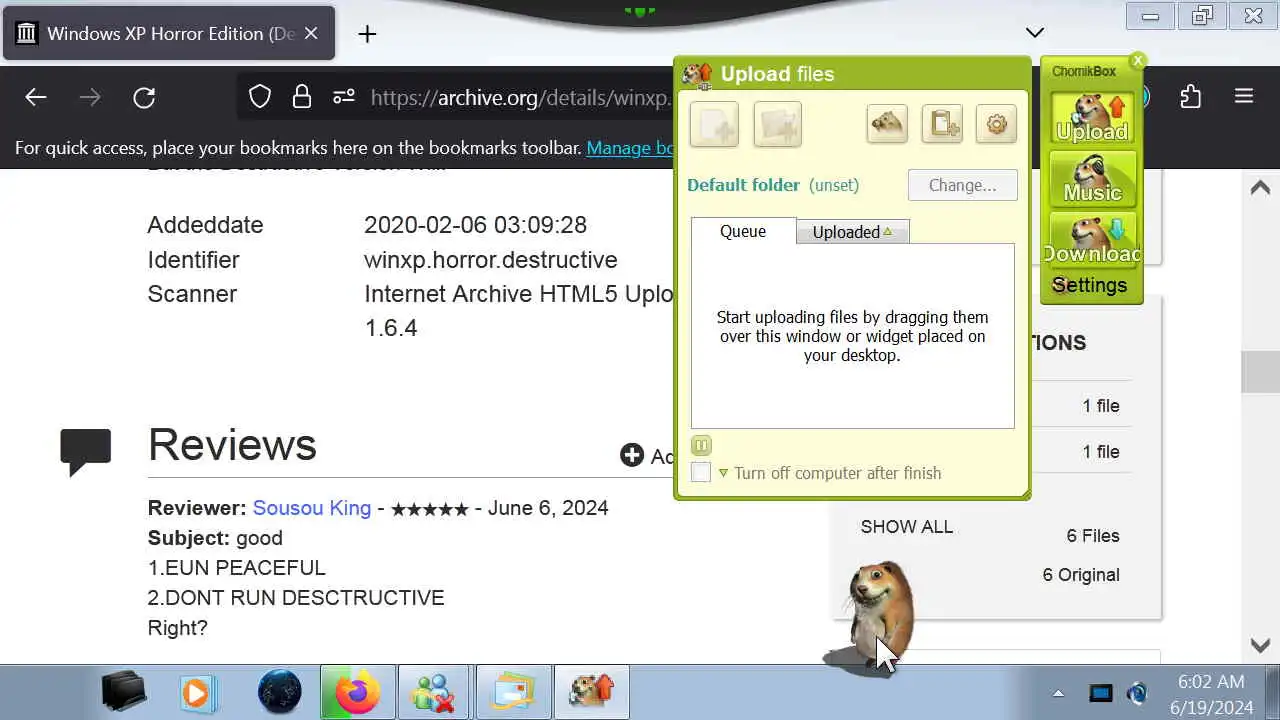Click the monitor icon in system tray
The height and width of the screenshot is (720, 1280).
point(1101,693)
